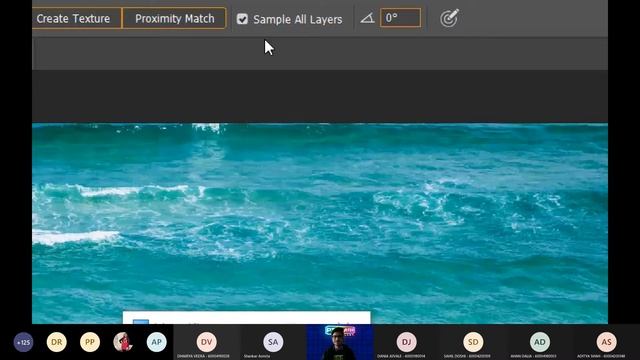Select the Proximity Match option
This screenshot has width=640, height=360.
(174, 18)
